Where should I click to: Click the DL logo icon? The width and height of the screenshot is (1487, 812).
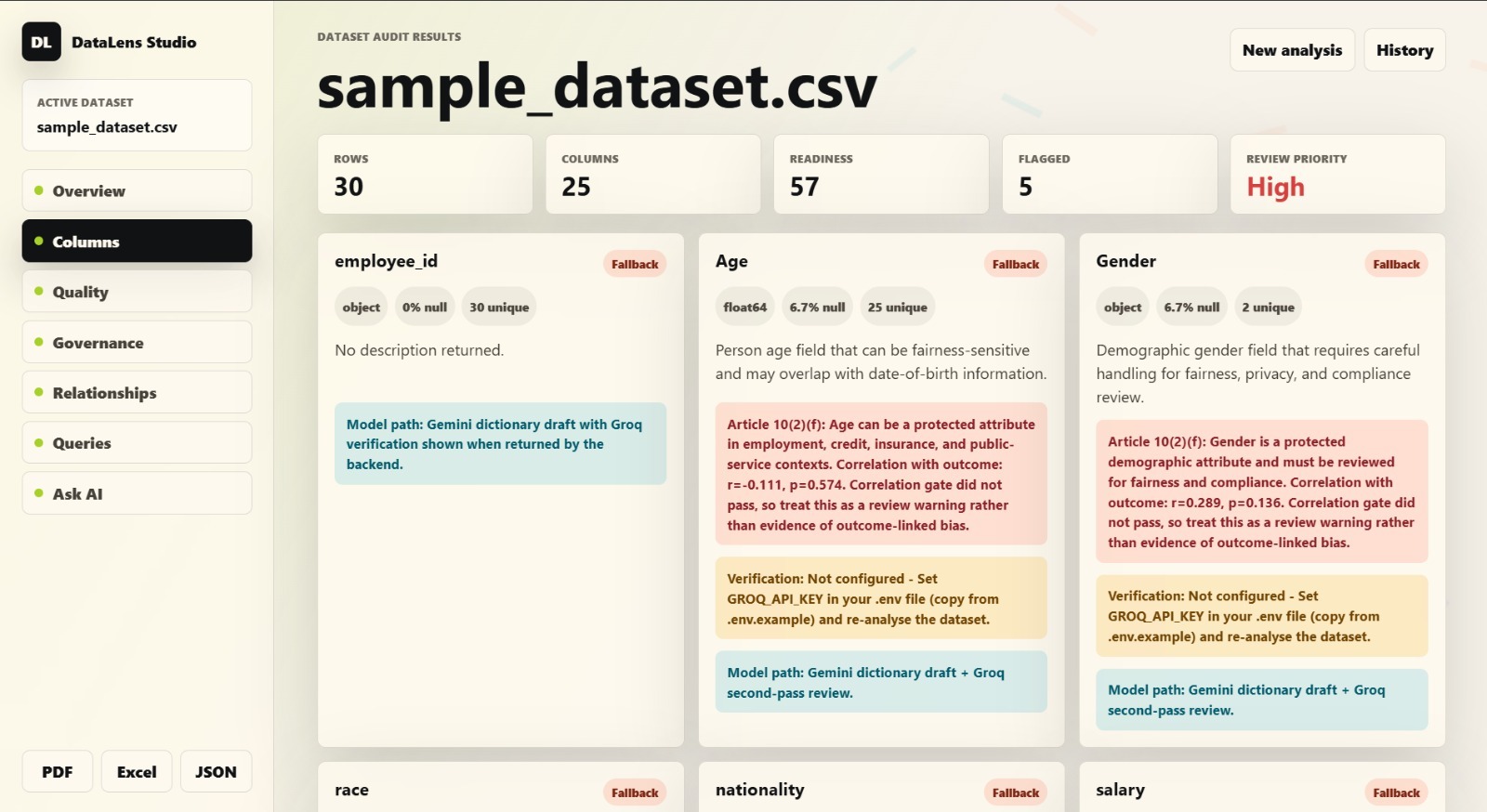[41, 42]
